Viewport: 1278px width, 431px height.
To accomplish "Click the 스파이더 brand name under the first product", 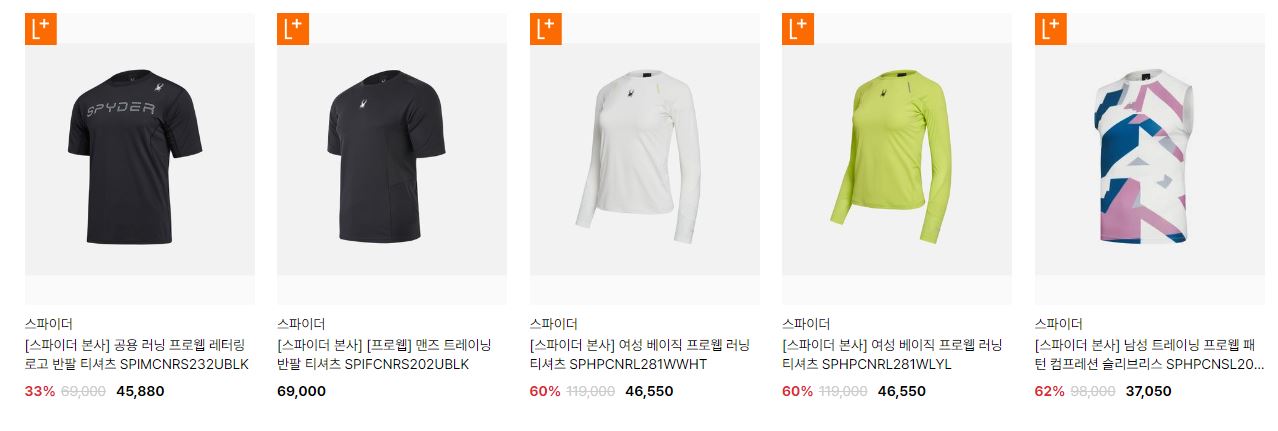I will (x=48, y=324).
